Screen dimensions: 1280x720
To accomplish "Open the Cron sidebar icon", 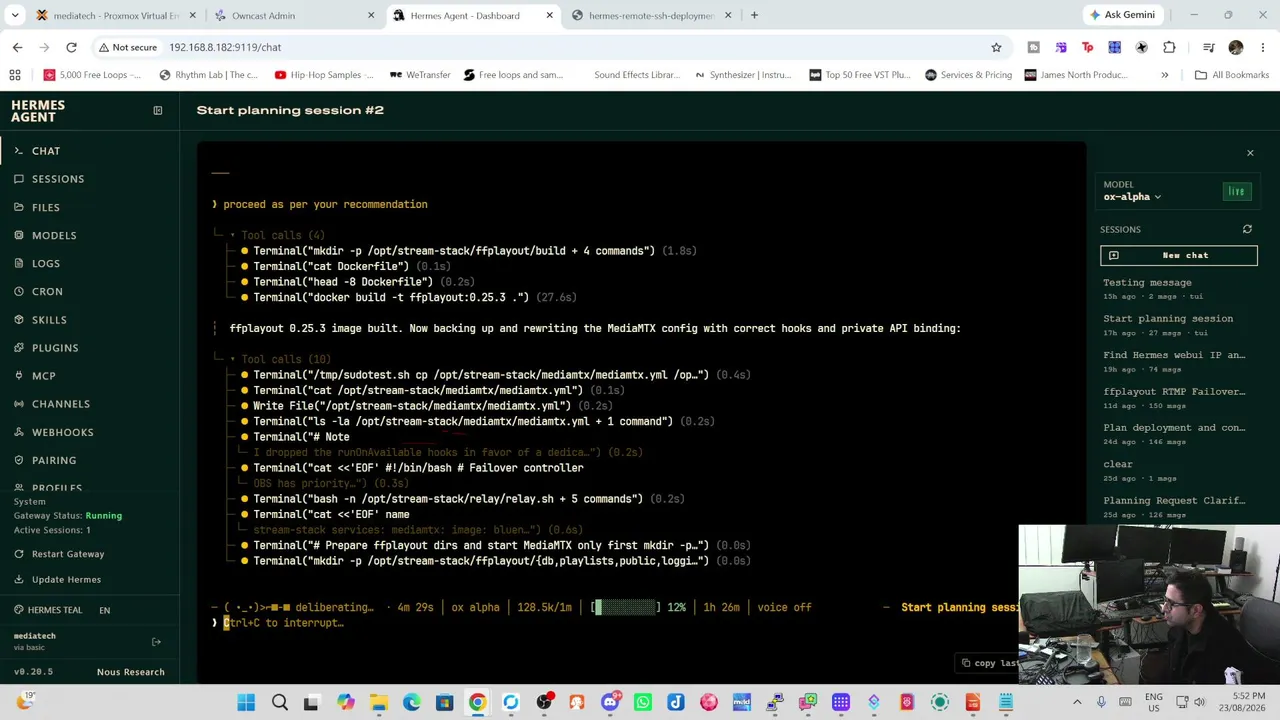I will coord(18,291).
